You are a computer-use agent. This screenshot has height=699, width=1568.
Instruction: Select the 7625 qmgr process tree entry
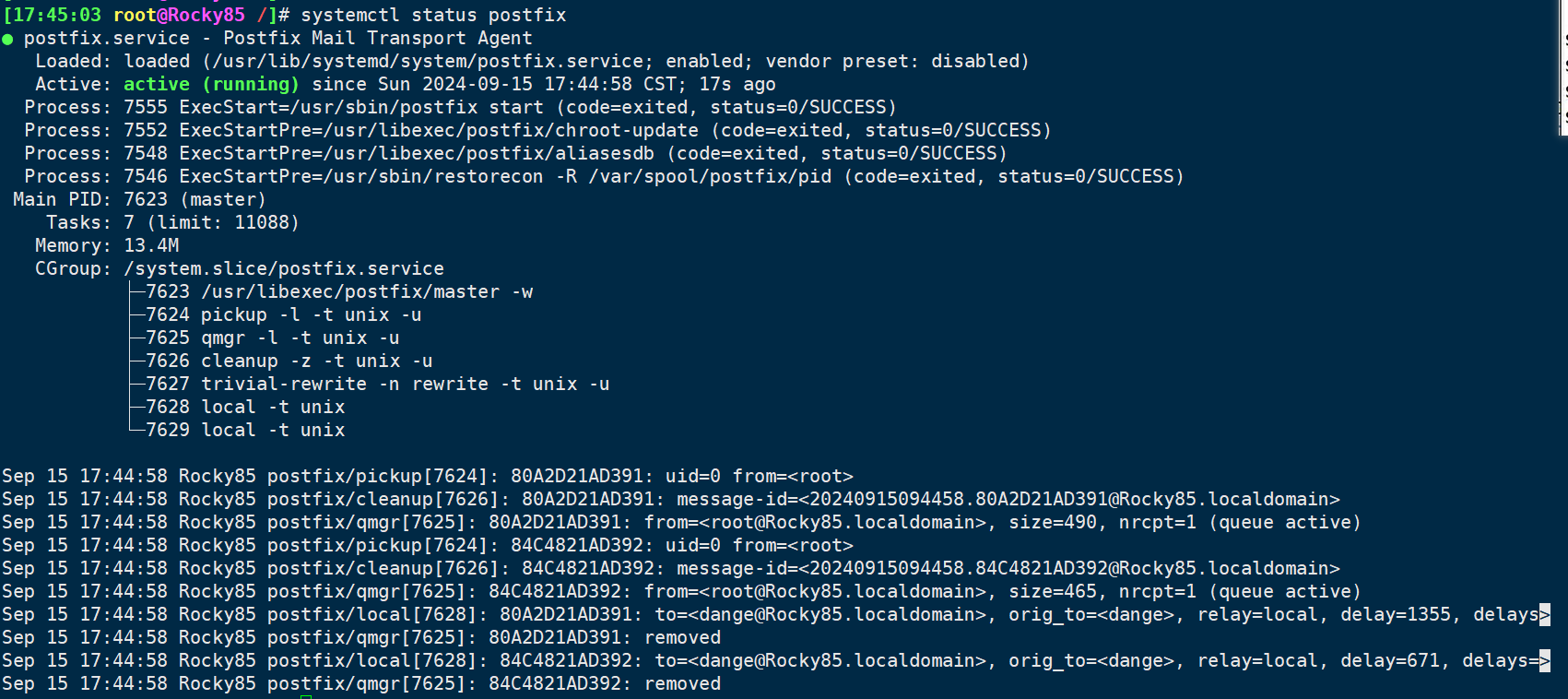pyautogui.click(x=272, y=338)
